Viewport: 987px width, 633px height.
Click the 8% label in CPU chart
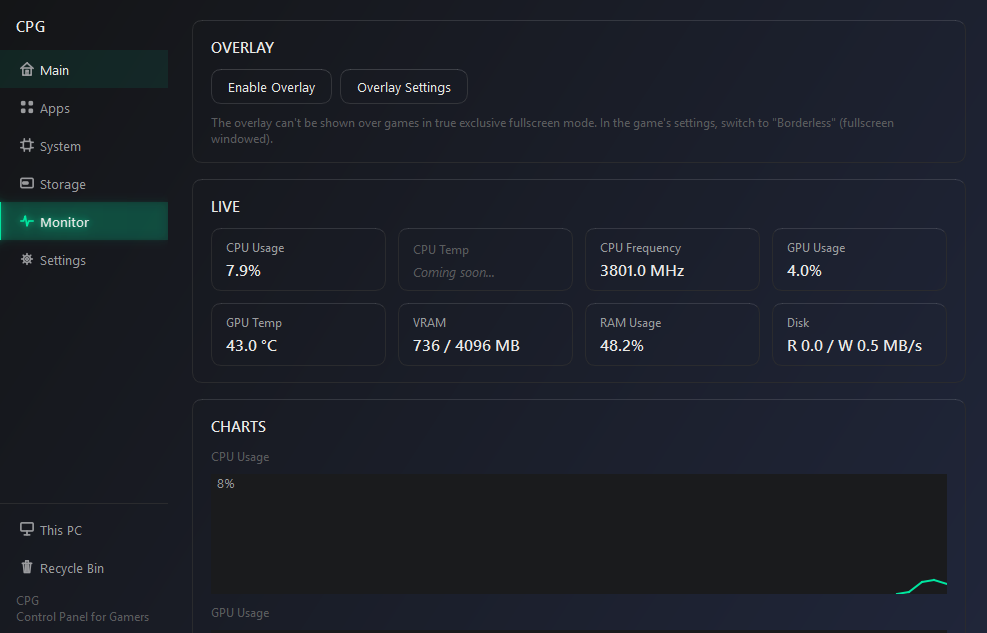(x=225, y=483)
